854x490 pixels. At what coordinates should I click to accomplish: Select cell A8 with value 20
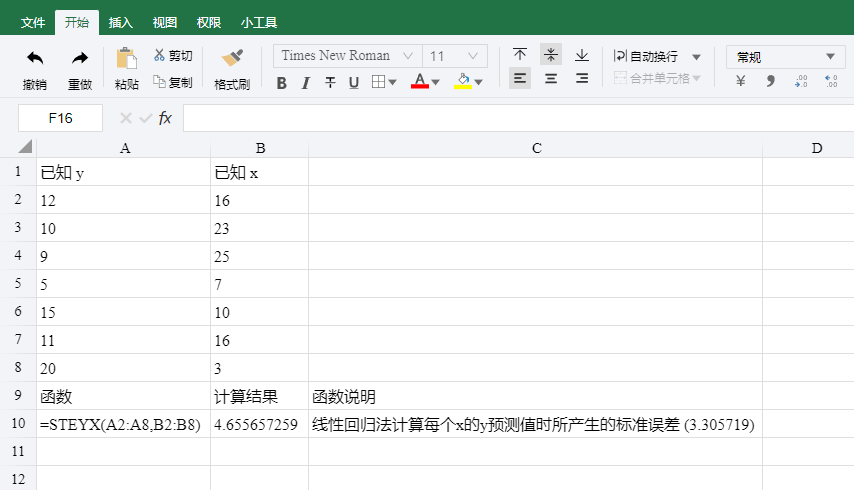point(124,368)
